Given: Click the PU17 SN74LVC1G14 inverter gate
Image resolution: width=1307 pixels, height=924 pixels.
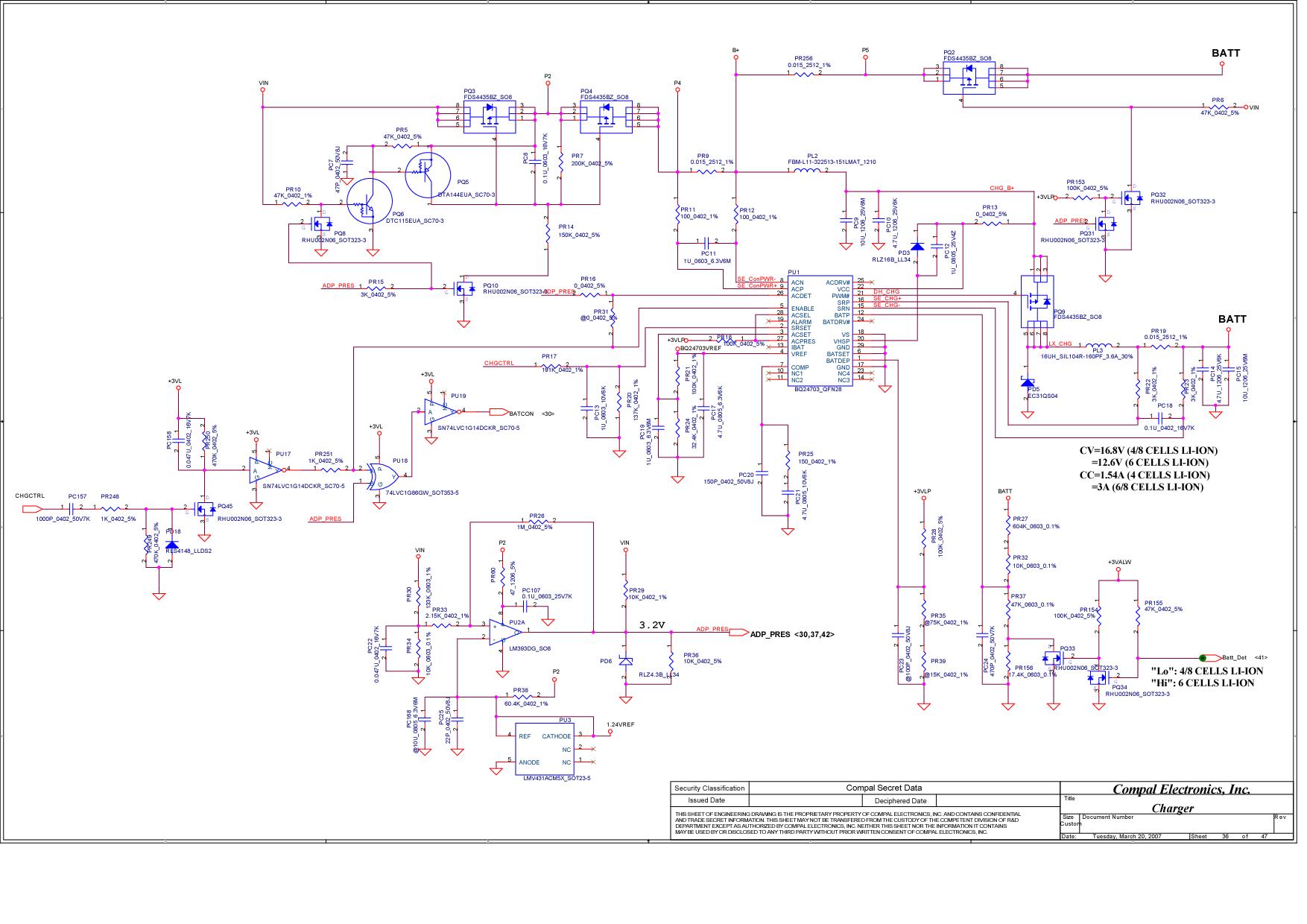Looking at the screenshot, I should tap(267, 470).
